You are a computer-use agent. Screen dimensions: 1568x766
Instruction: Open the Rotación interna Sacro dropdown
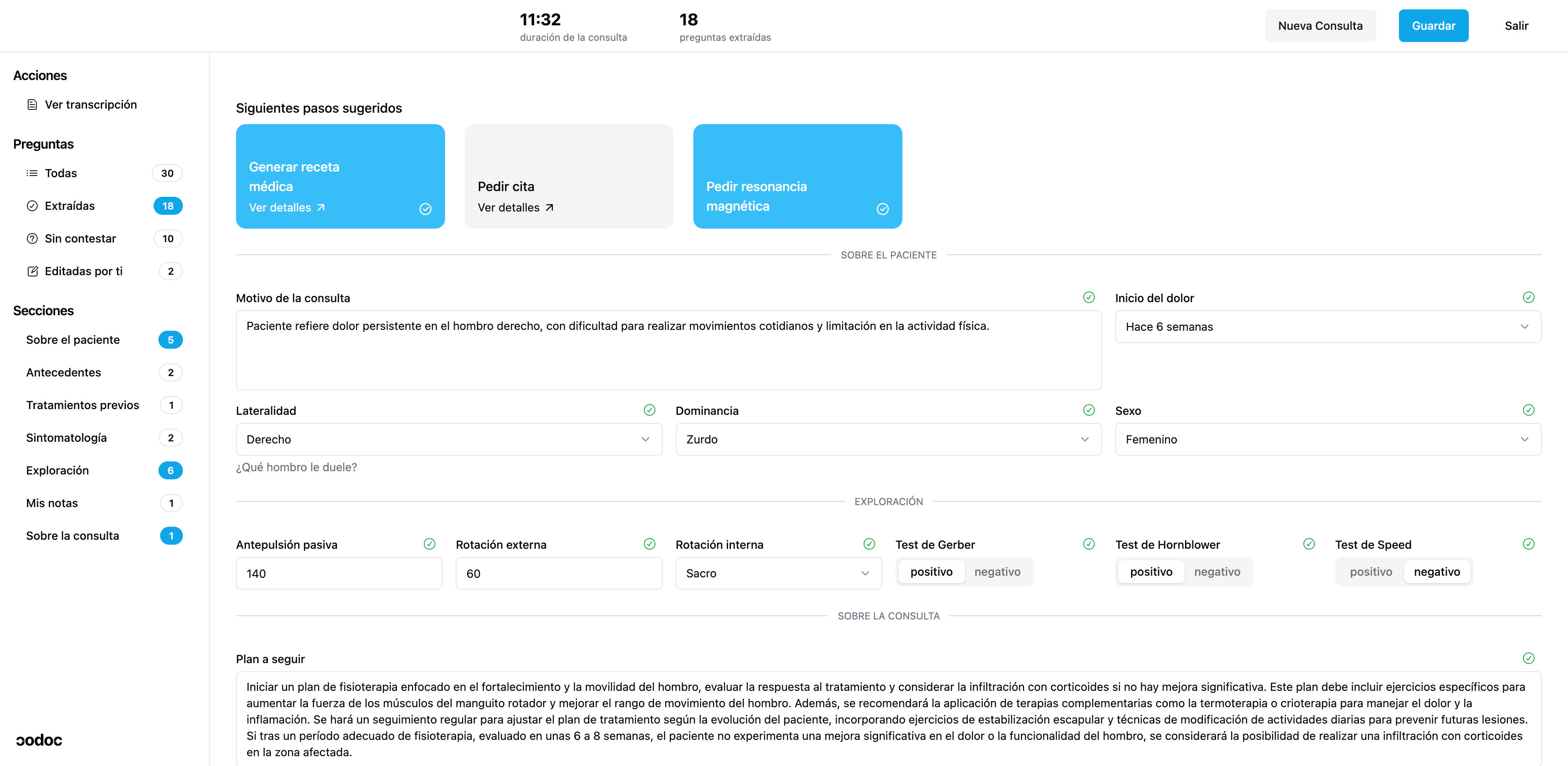[778, 574]
